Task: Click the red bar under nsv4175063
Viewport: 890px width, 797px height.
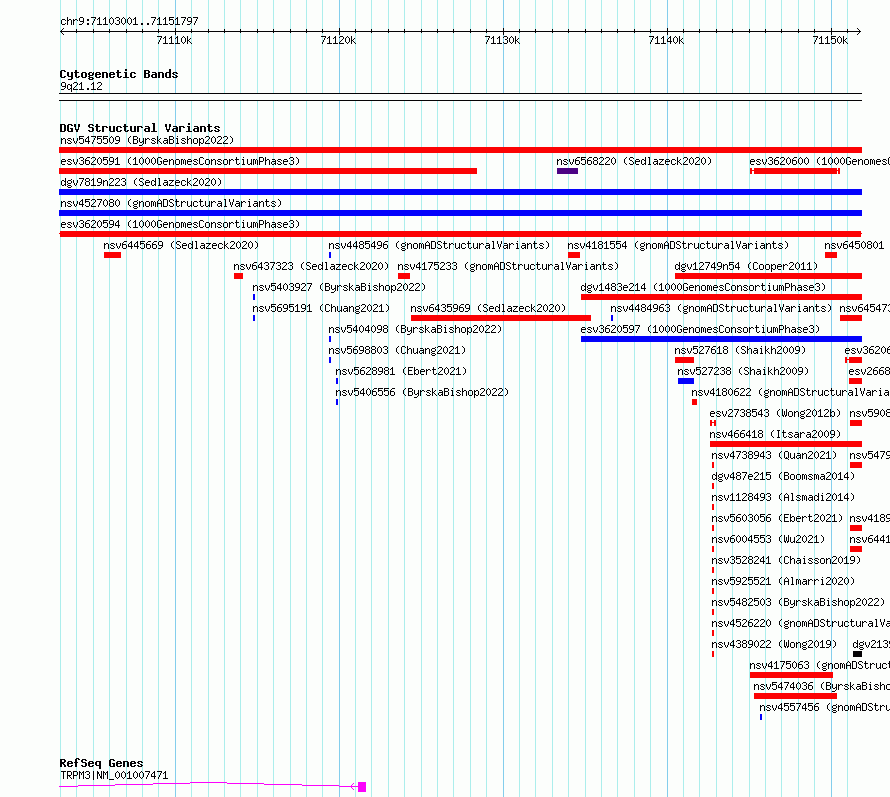Action: pyautogui.click(x=791, y=675)
